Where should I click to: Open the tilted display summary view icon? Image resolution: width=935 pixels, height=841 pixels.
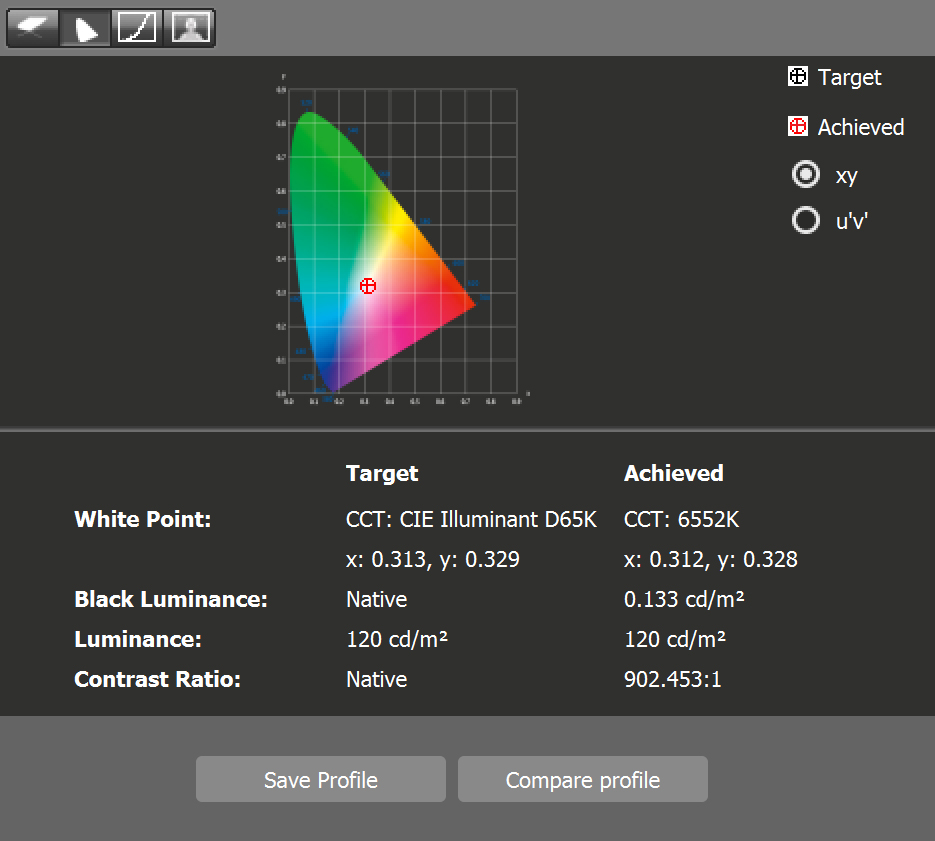coord(33,28)
